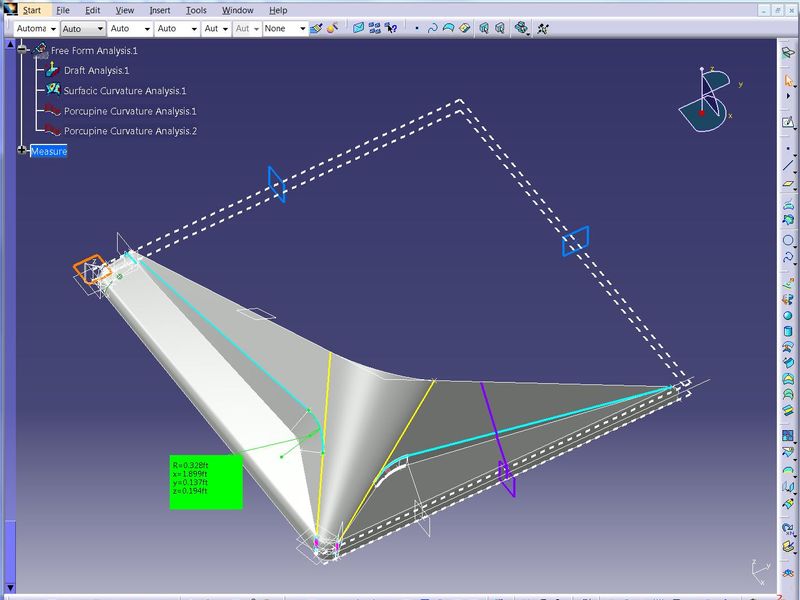Viewport: 800px width, 600px height.
Task: Click the purple plane marker on the model
Action: [507, 479]
